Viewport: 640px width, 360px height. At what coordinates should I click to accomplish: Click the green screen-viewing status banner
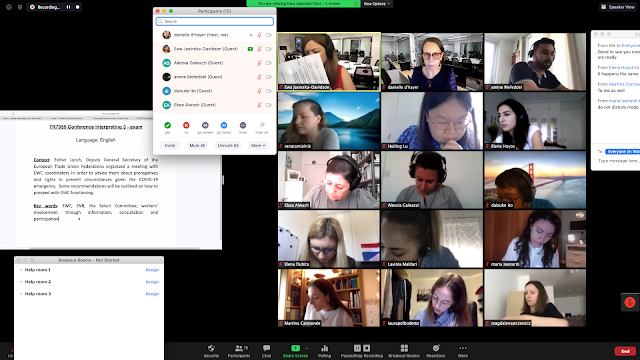tap(303, 4)
